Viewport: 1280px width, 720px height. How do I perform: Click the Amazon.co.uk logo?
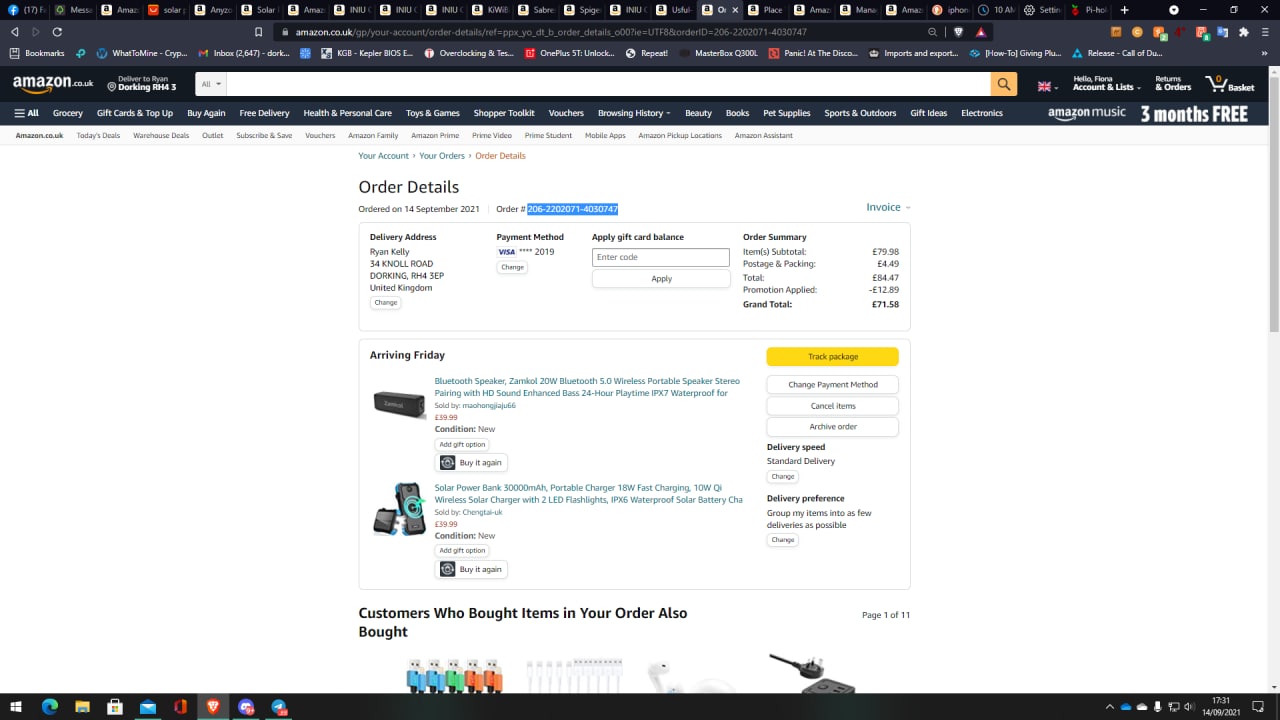(53, 84)
